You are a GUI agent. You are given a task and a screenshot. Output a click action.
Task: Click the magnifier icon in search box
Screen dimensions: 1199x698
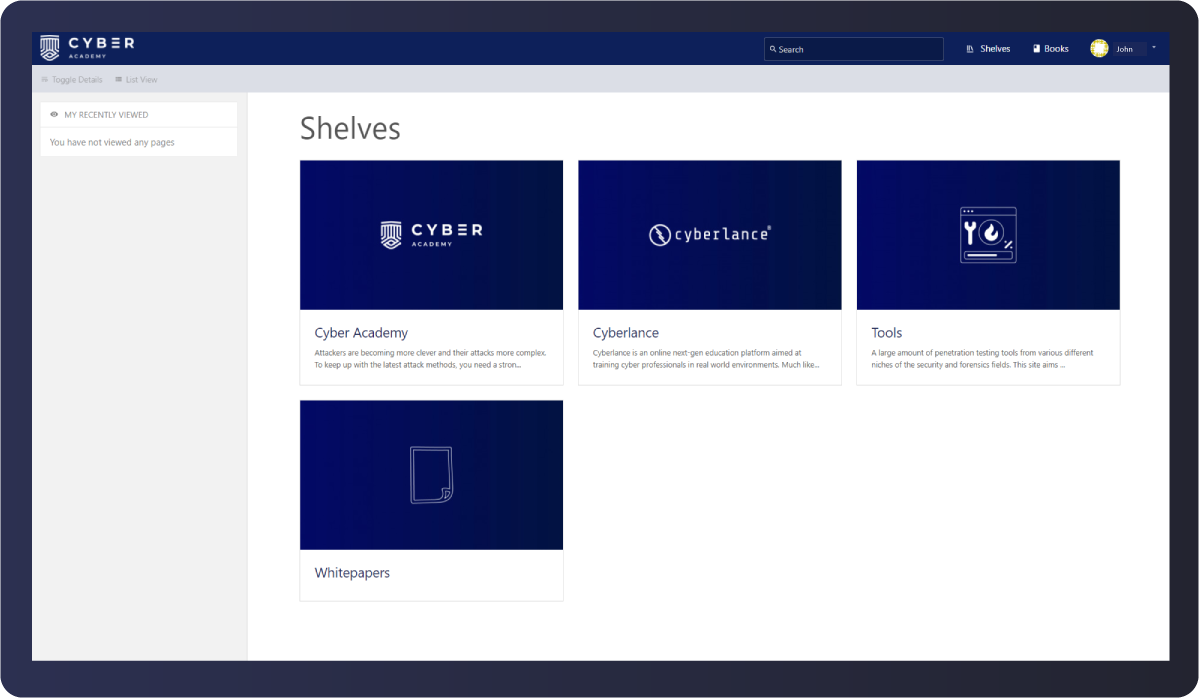point(773,49)
